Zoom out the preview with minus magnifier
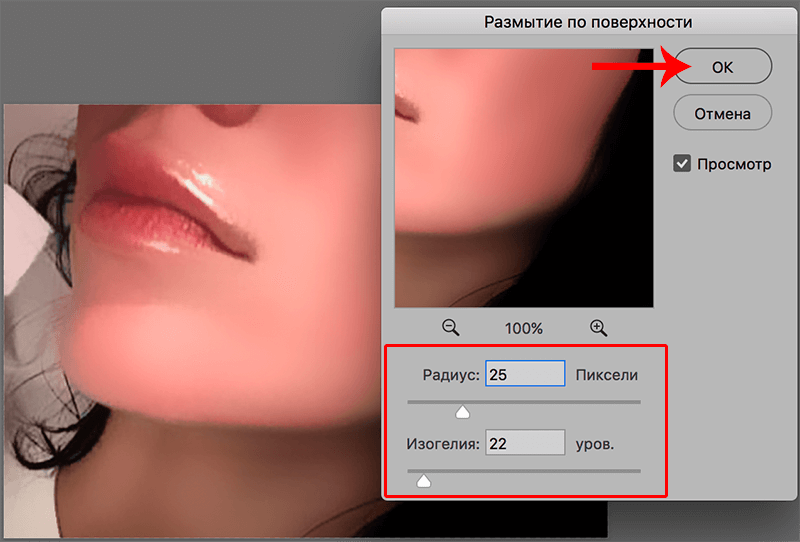This screenshot has width=800, height=542. 451,328
